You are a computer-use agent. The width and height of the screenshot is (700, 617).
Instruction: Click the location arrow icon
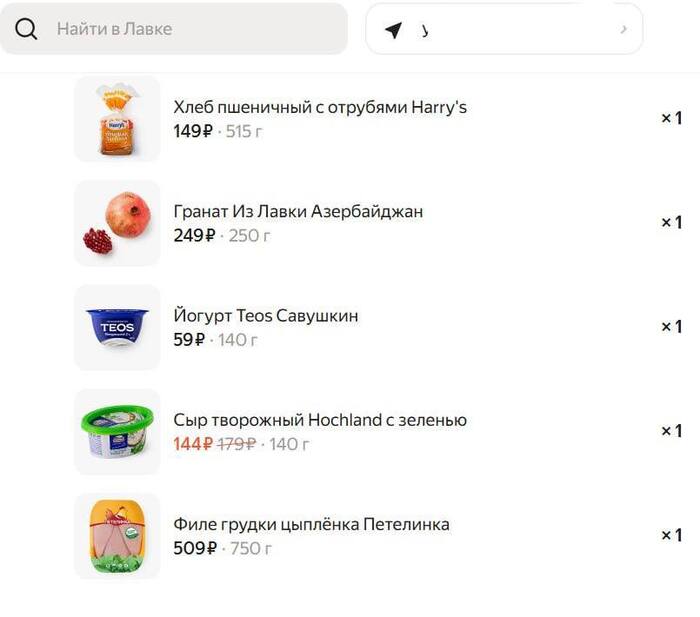coord(393,30)
